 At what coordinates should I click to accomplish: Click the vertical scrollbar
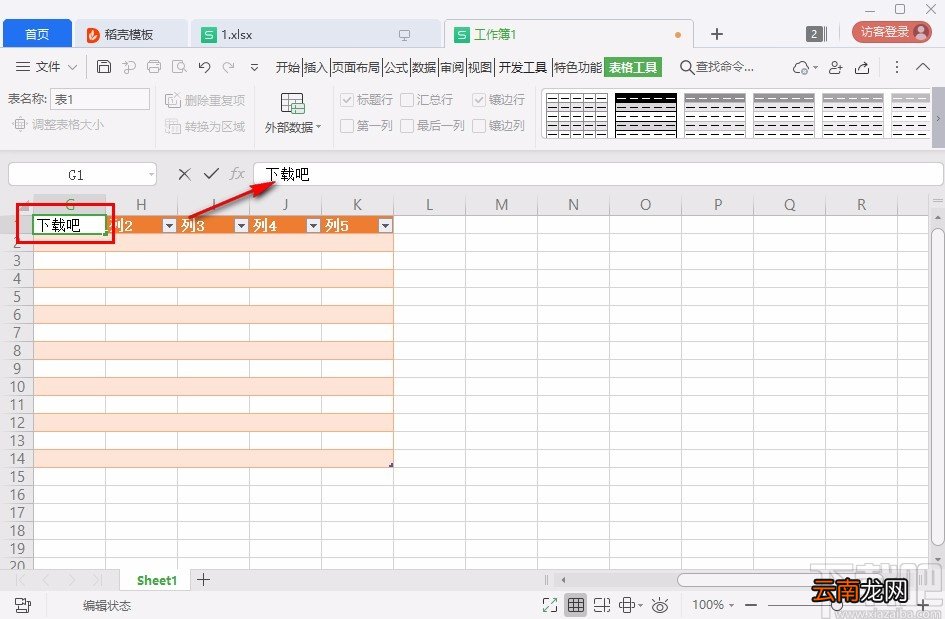click(938, 386)
